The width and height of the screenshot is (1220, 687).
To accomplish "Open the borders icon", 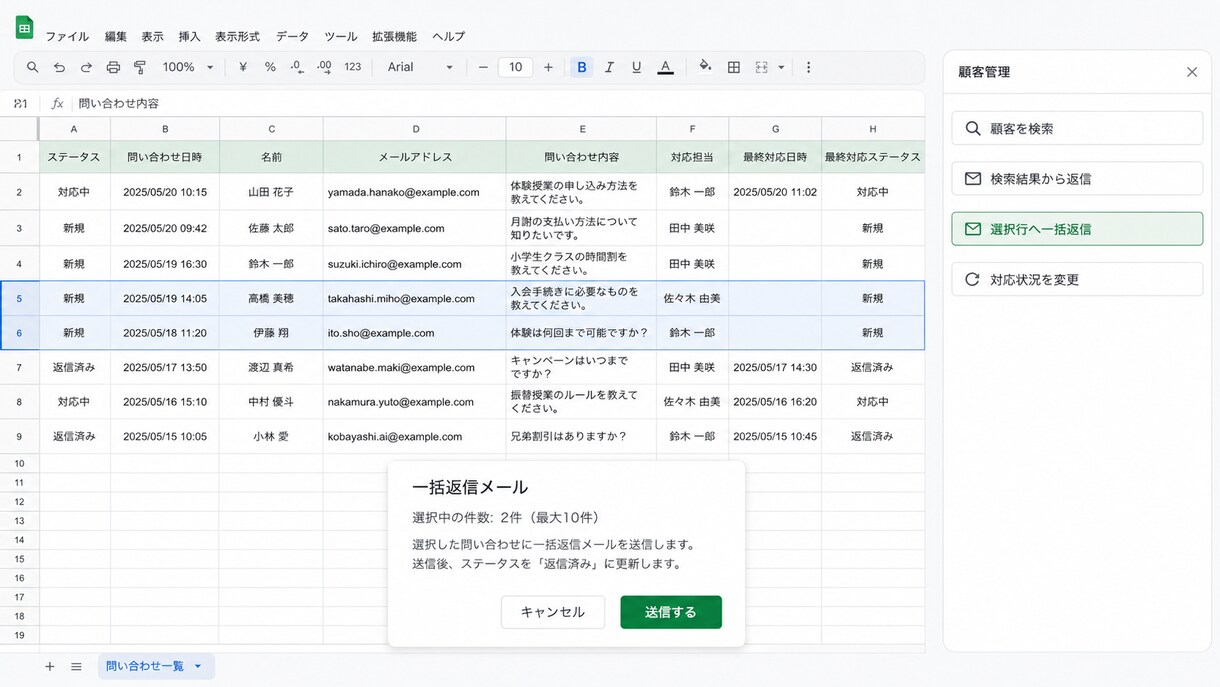I will pyautogui.click(x=734, y=67).
